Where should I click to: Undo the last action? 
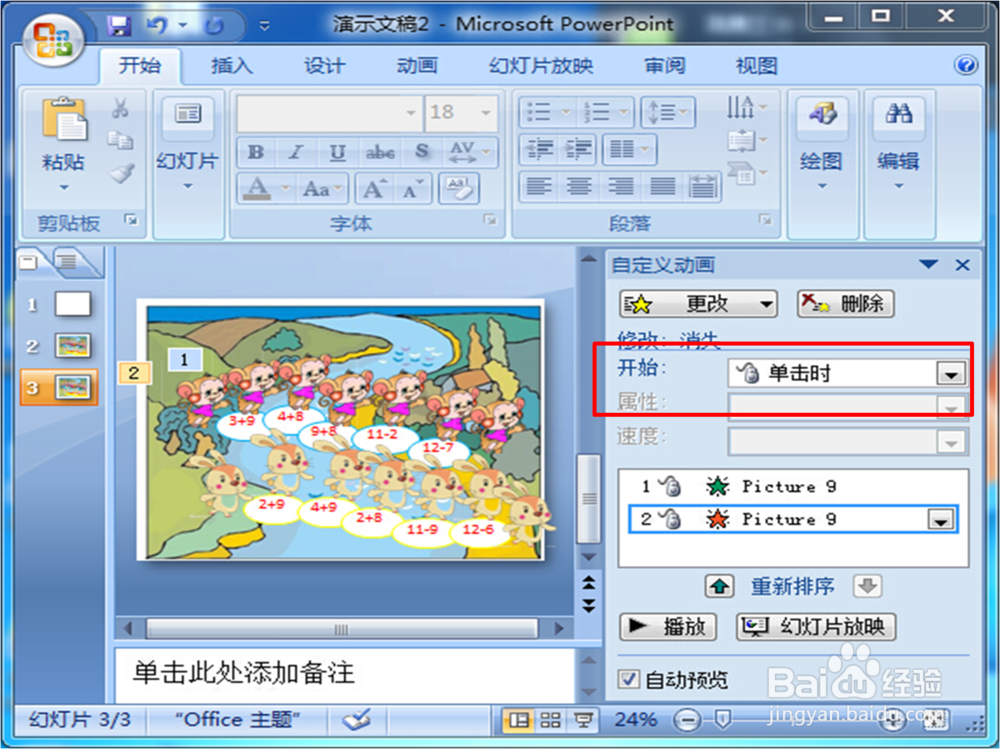pos(157,26)
